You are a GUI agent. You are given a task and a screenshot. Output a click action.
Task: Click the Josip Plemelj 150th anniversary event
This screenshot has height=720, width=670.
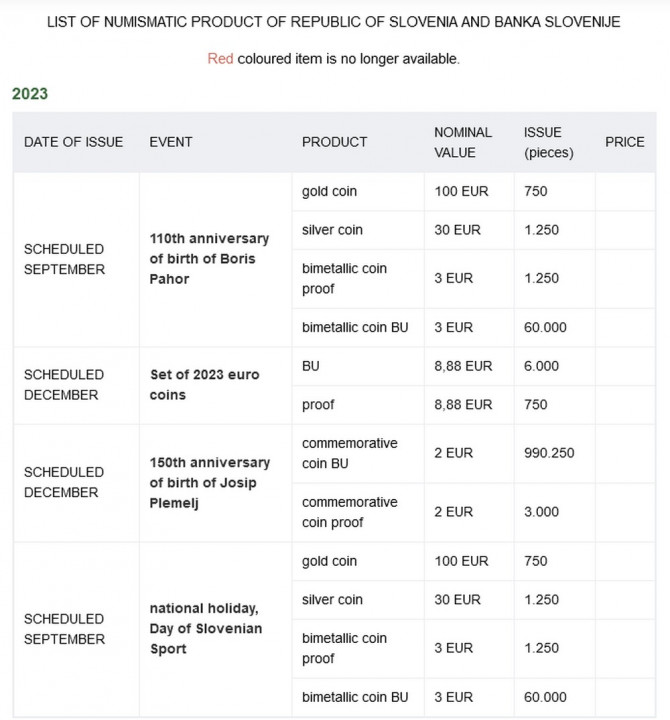click(209, 483)
